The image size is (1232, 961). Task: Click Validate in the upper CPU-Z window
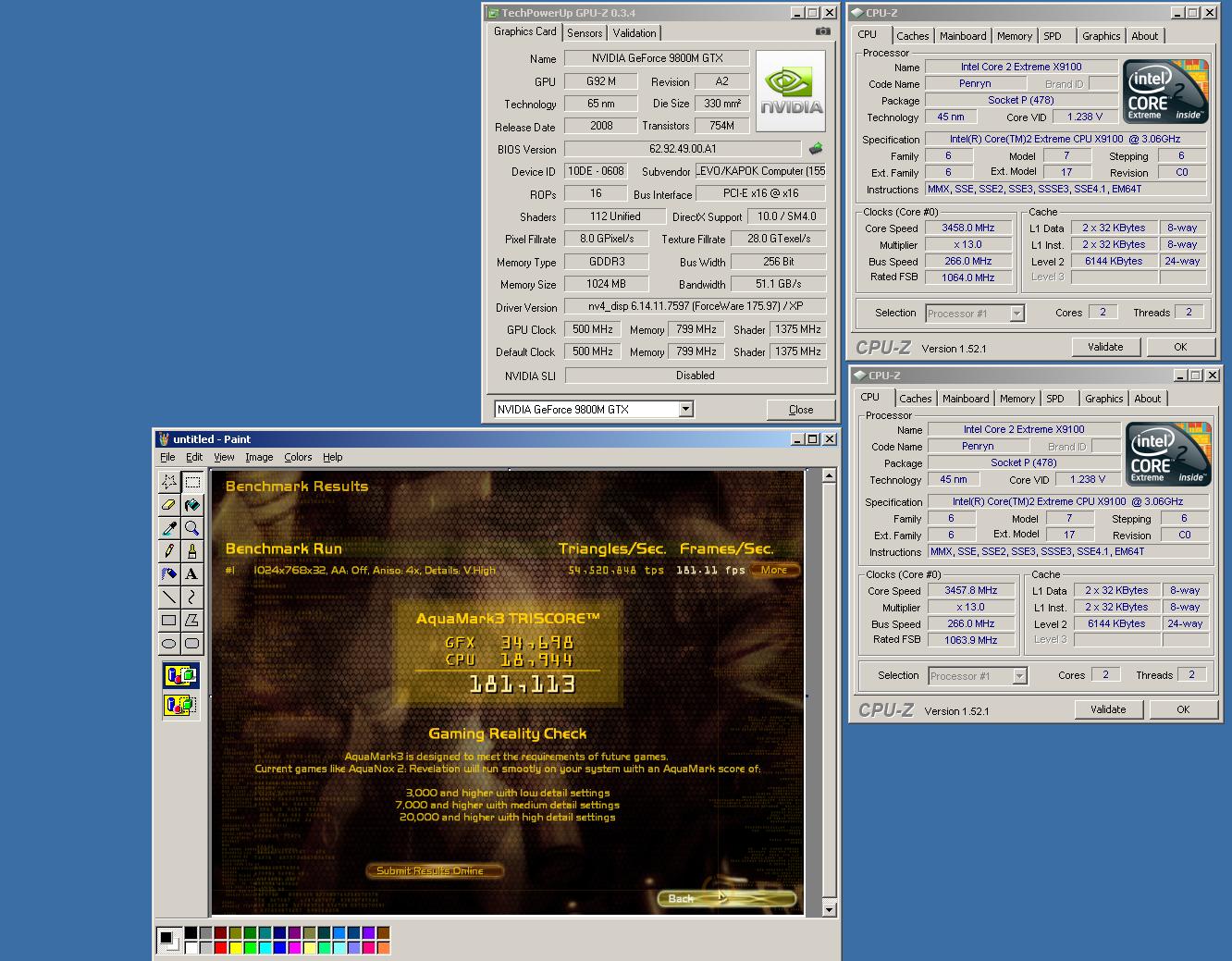(x=1105, y=347)
